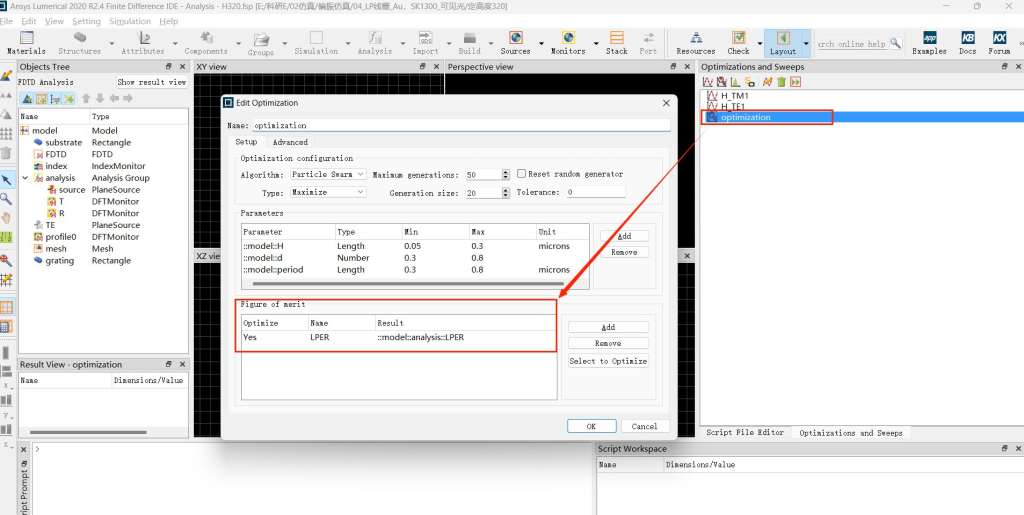1024x515 pixels.
Task: Increase Maximum generations with stepper arrow
Action: pyautogui.click(x=503, y=172)
